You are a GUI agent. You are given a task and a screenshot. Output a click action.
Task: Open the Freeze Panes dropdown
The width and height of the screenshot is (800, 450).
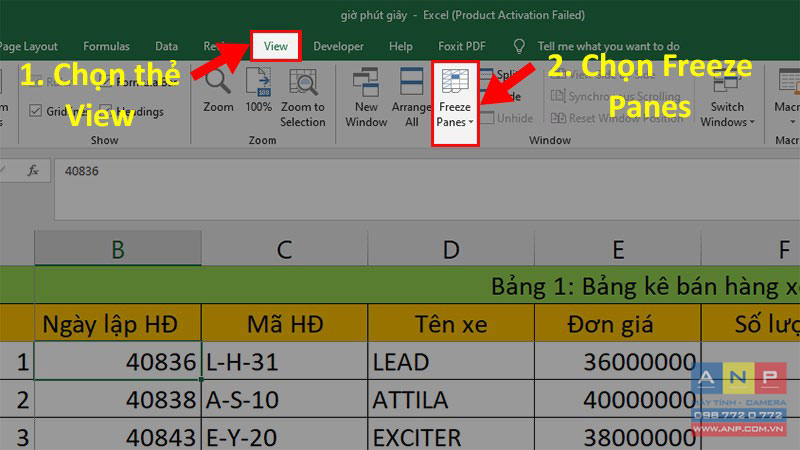[x=455, y=103]
